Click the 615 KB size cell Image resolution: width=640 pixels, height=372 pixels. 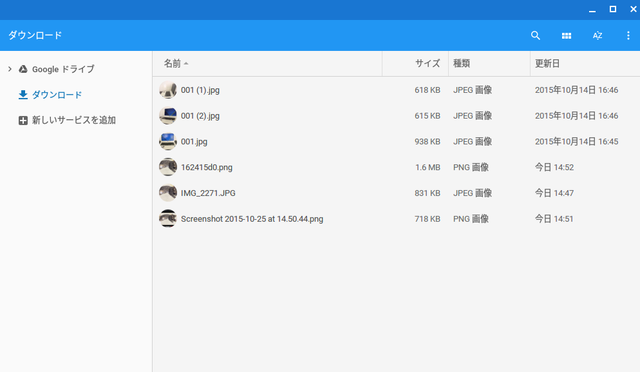[427, 116]
